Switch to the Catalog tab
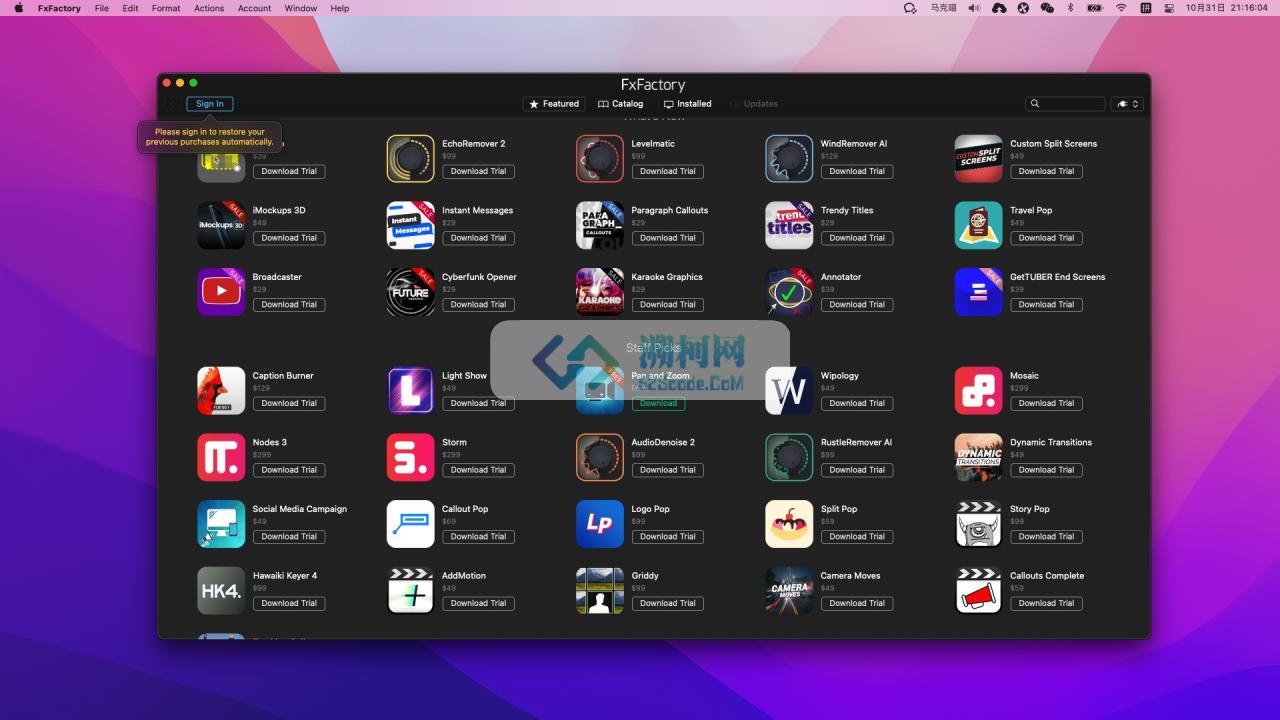Screen dimensions: 1280x720 (x=620, y=104)
